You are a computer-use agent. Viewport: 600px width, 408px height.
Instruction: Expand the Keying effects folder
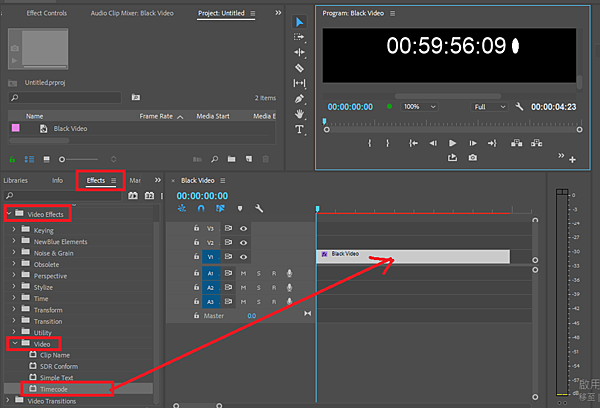[x=14, y=230]
